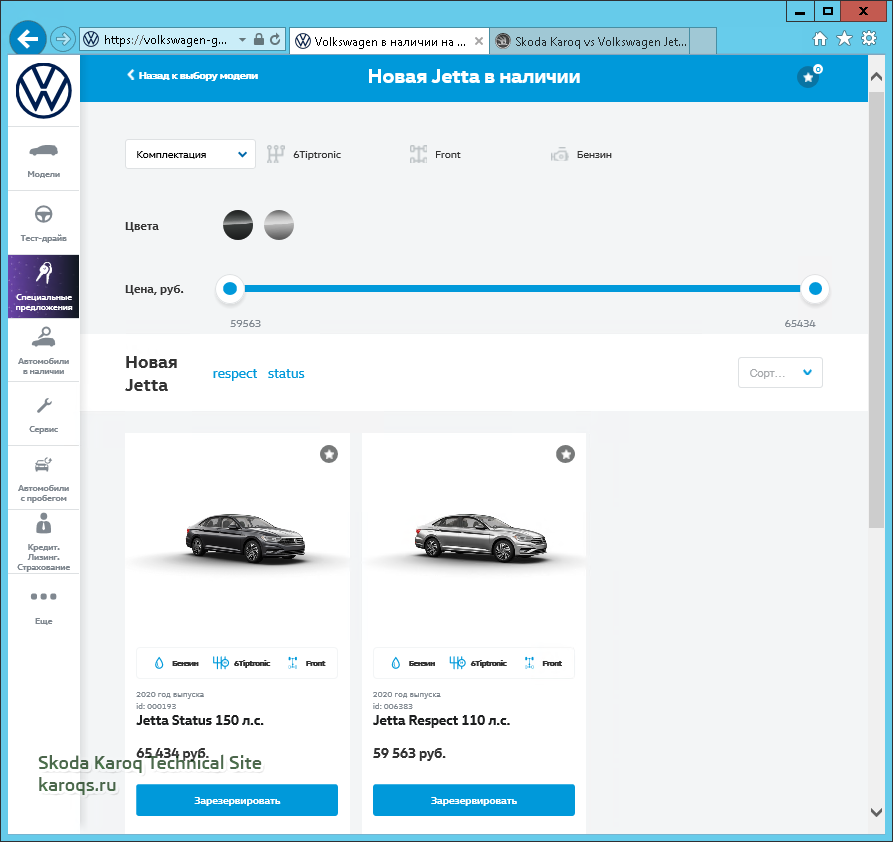Switch to Skoda Karoq vs Volkswagen Jetta tab
Viewport: 893px width, 842px height.
pyautogui.click(x=589, y=41)
